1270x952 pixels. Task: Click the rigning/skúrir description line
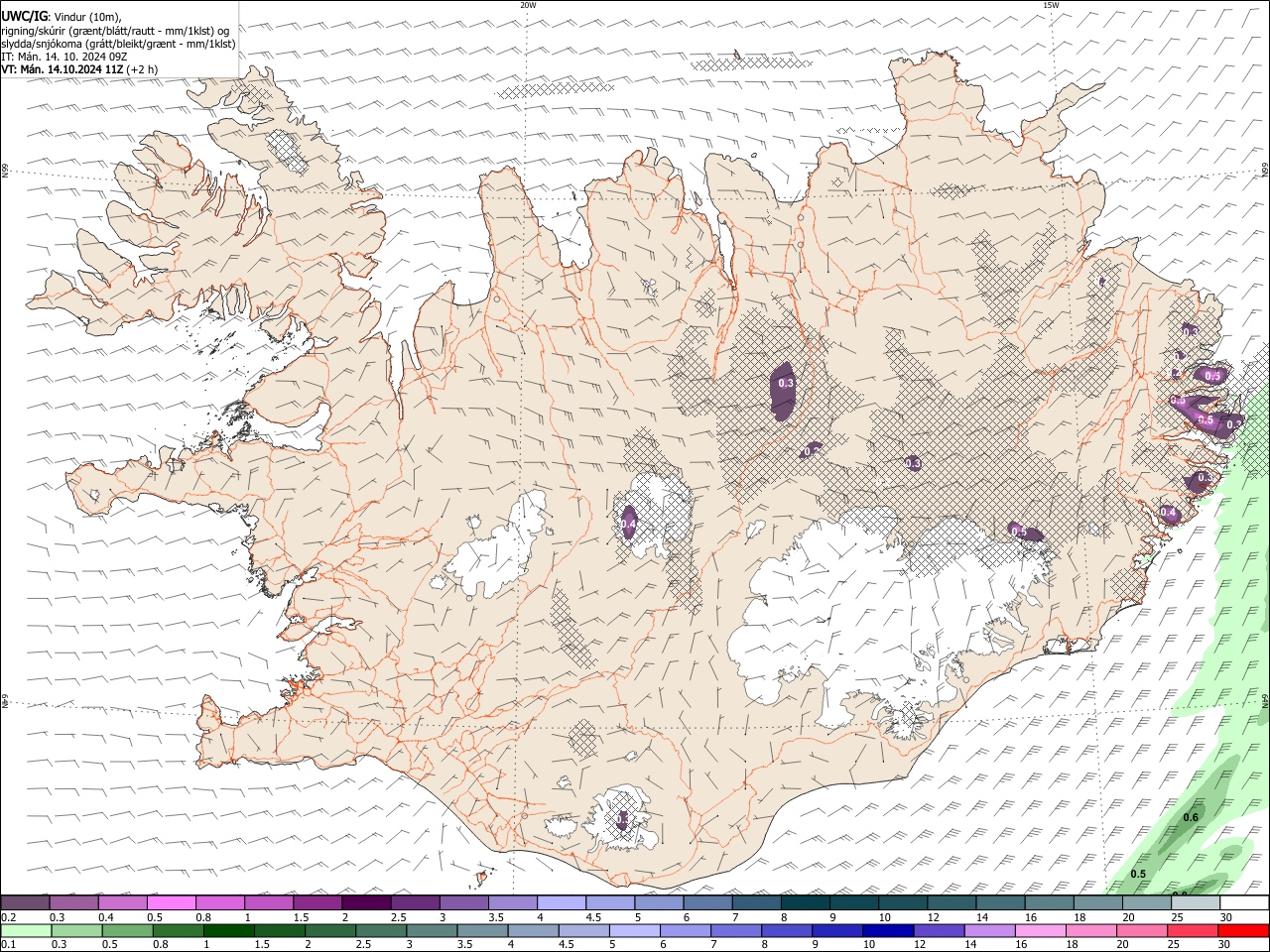click(x=115, y=30)
